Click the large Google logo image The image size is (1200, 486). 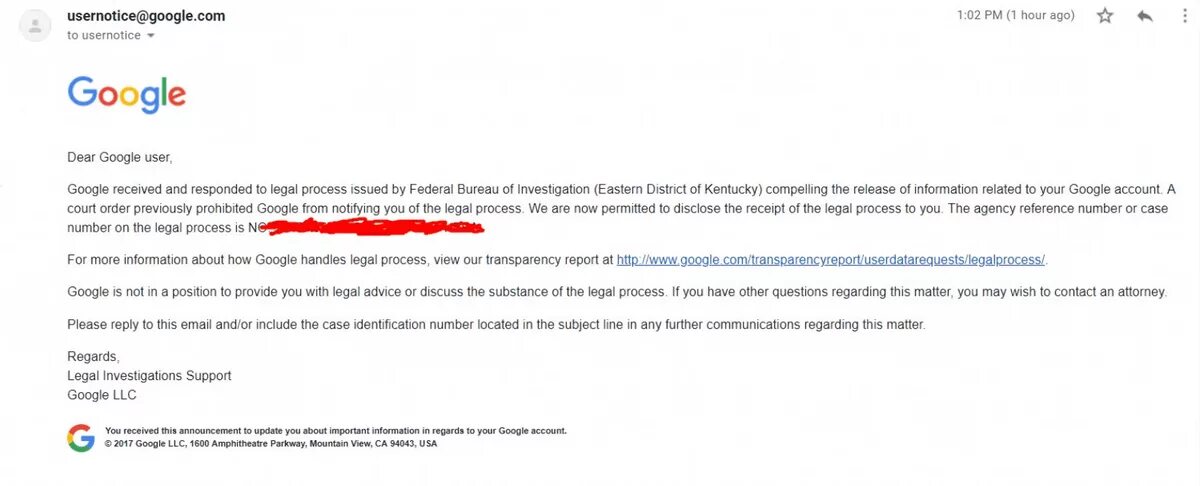coord(126,95)
